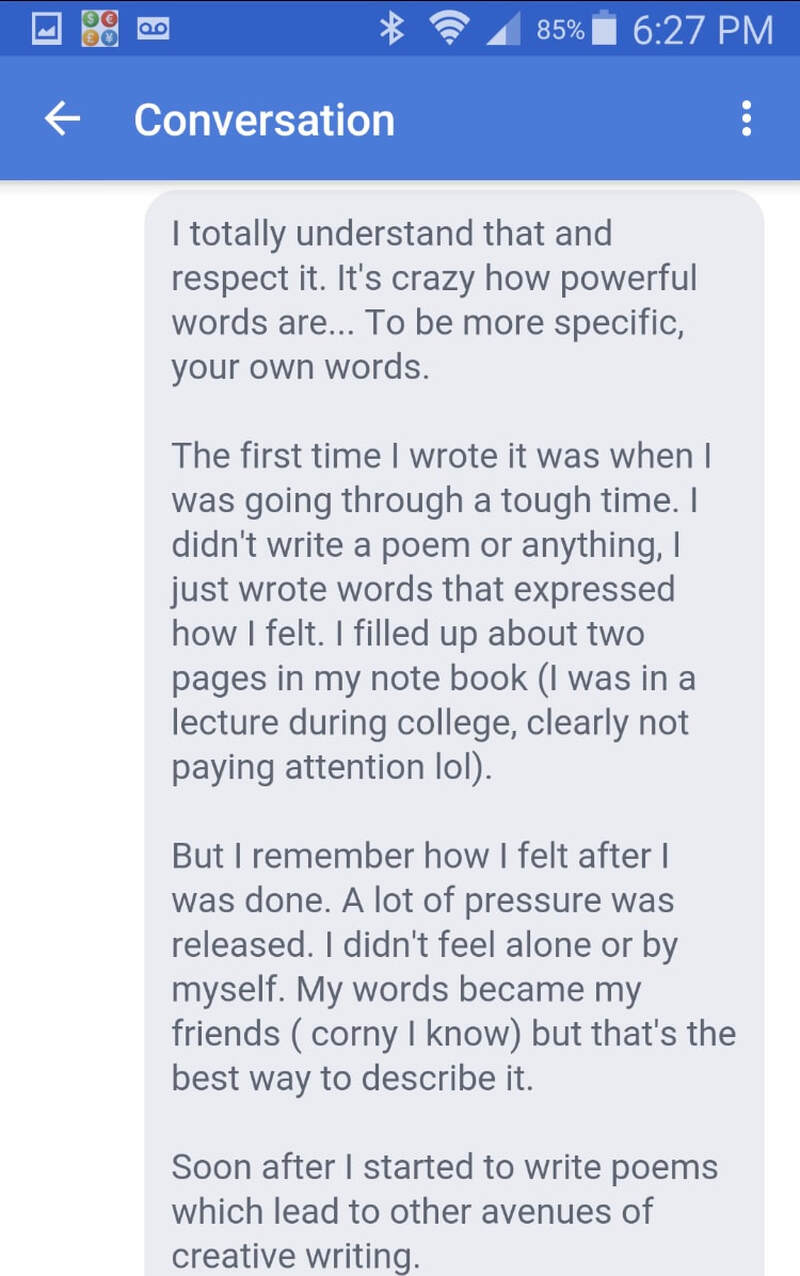Tap the "paying attention lol" line
The height and width of the screenshot is (1276, 800).
(x=332, y=767)
